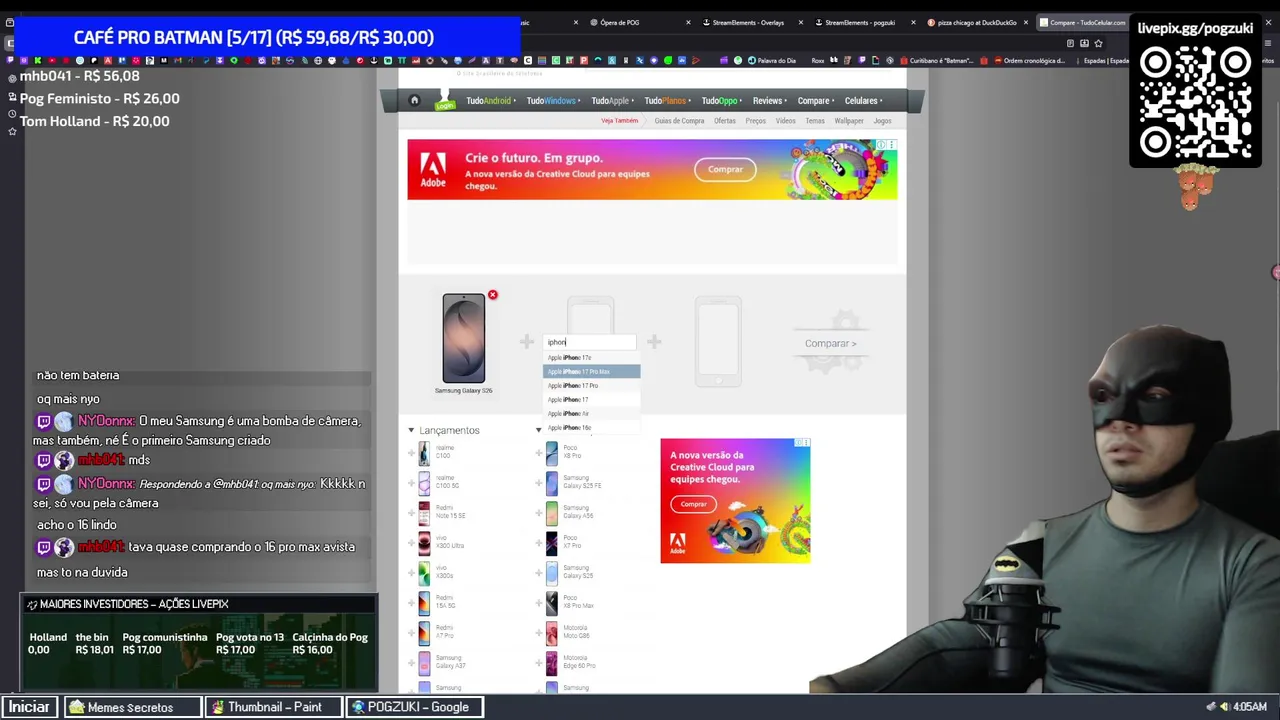
Task: Open Memes Secretos taskbar window
Action: click(132, 707)
